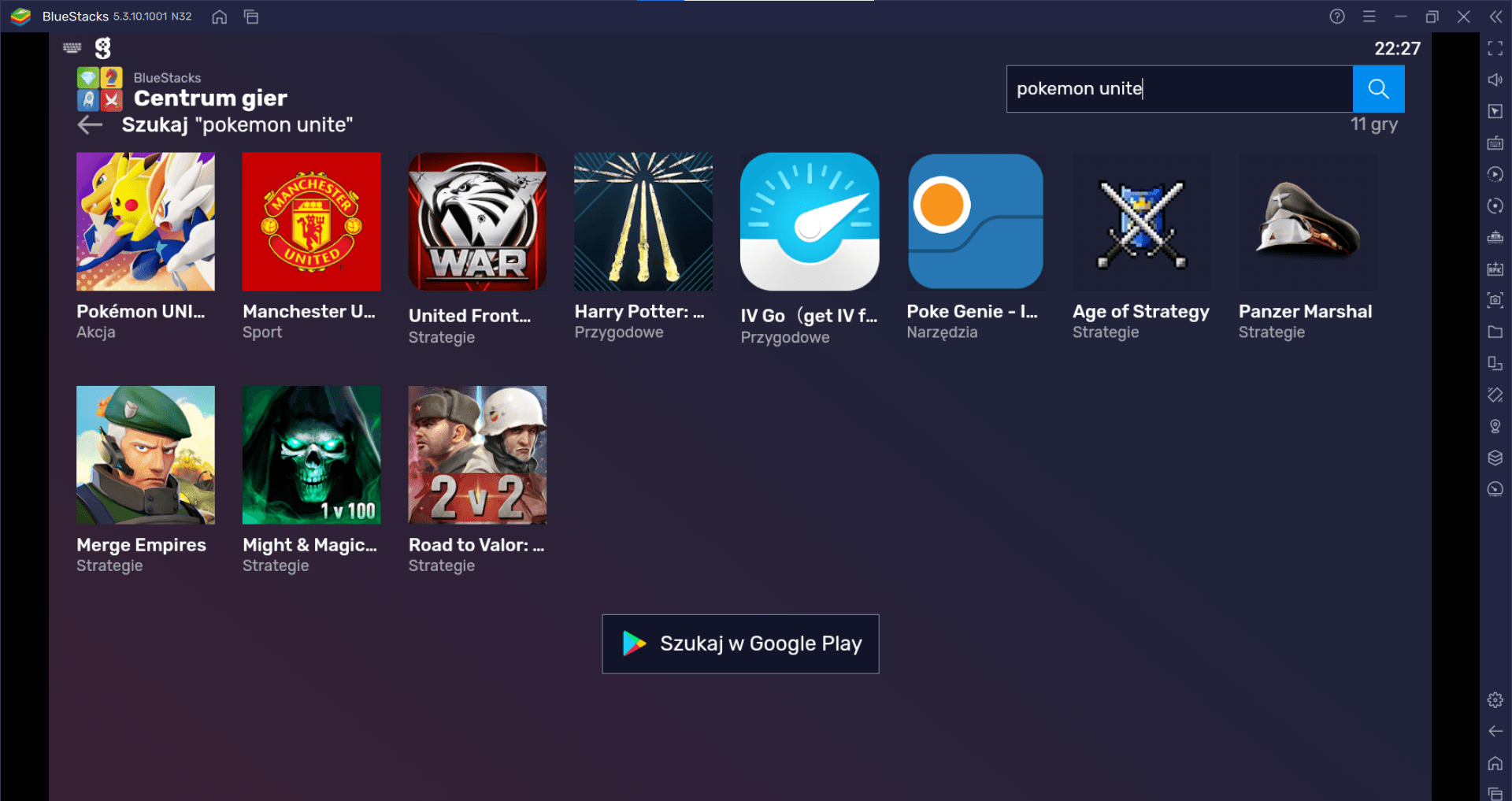Toggle fullscreen mode in BlueStacks sidebar
1512x801 pixels.
pos(1495,49)
